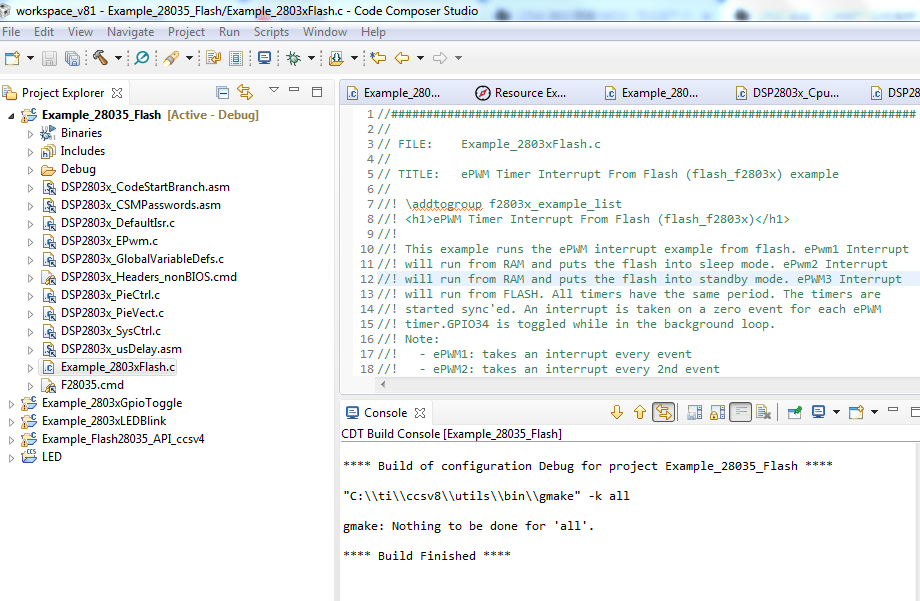Open the Window menu
The image size is (920, 601).
(x=324, y=32)
